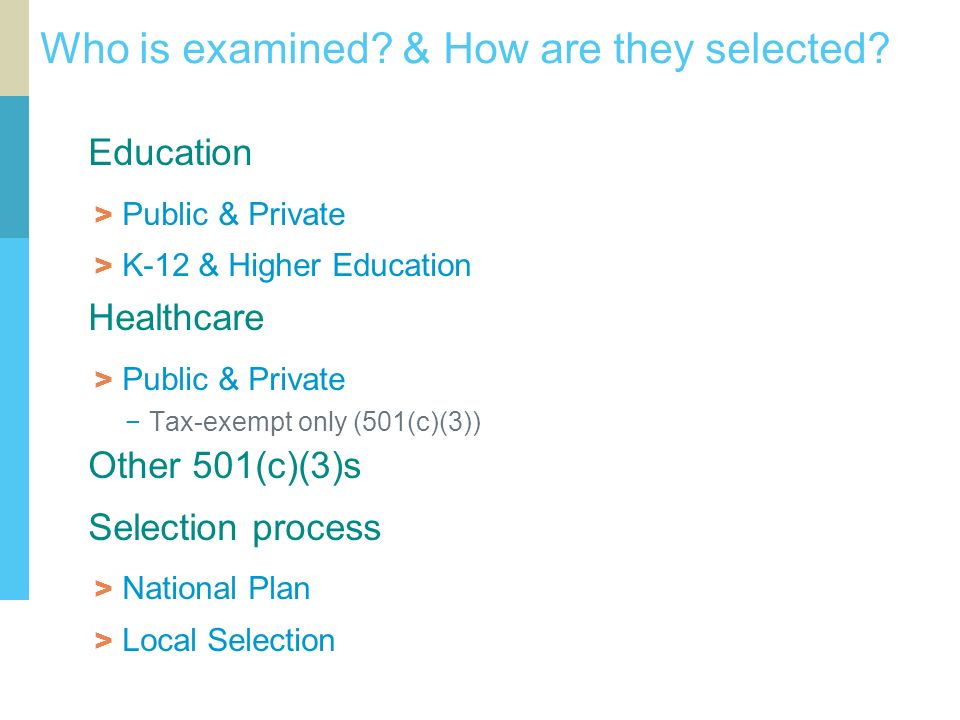
Task: Click the arrow bullet before Healthcare's Public & Private
Action: (x=103, y=380)
